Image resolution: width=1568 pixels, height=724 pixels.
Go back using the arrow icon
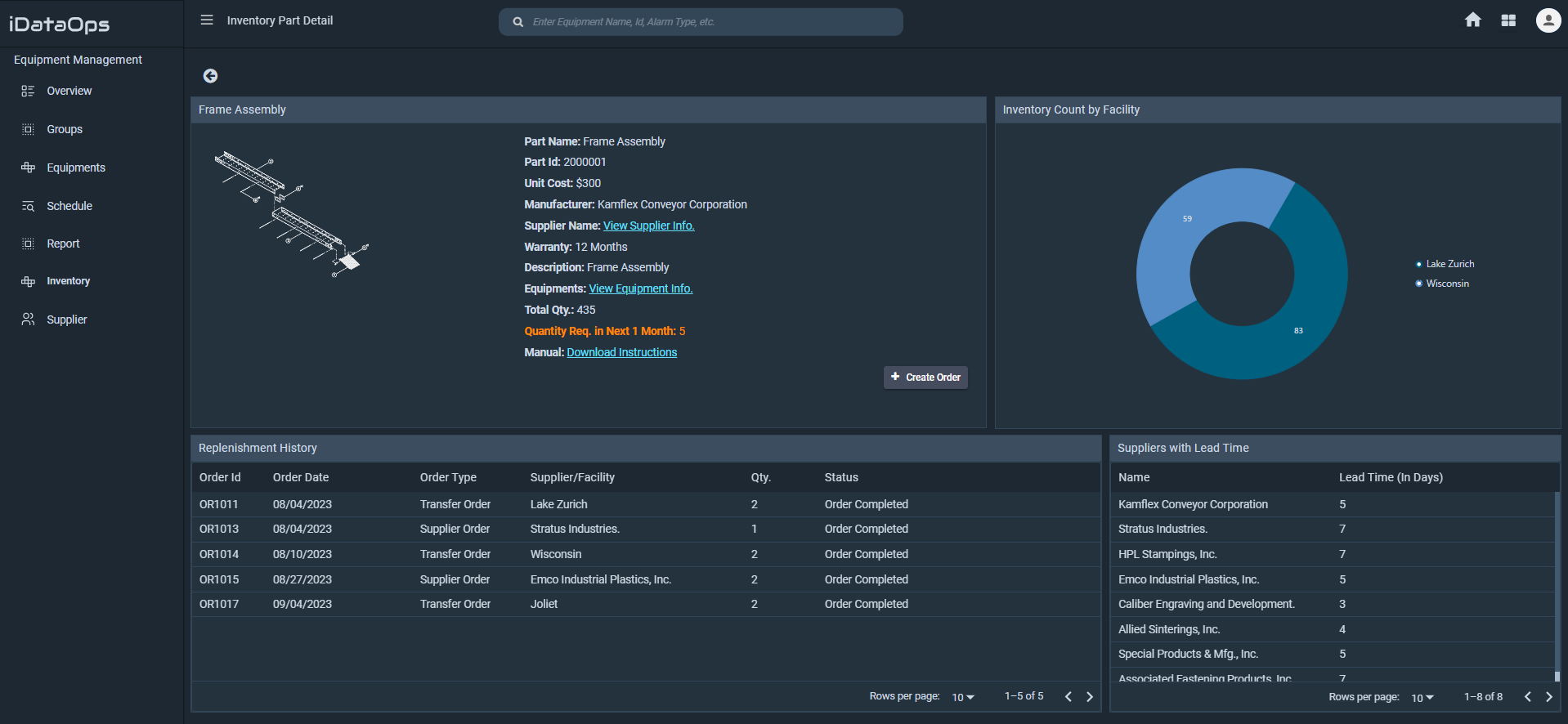pyautogui.click(x=210, y=76)
